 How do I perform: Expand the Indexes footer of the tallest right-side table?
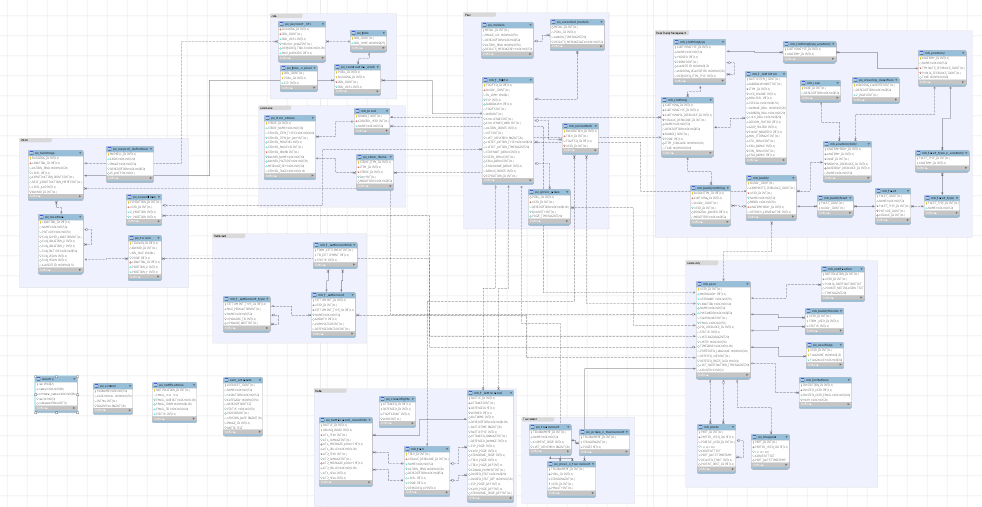tap(700, 374)
